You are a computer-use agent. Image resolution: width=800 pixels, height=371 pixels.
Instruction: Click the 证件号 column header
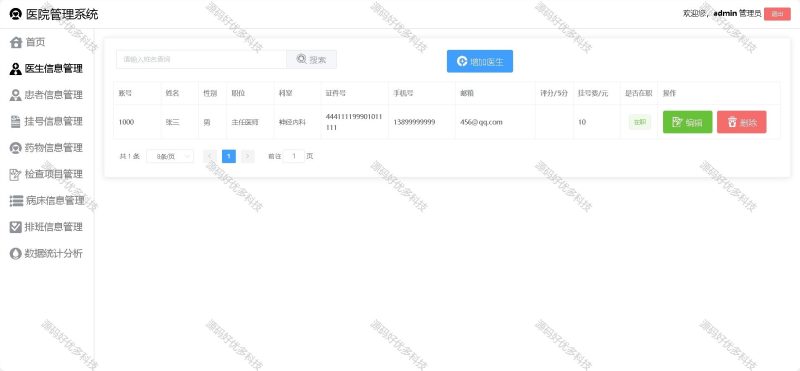[x=336, y=93]
